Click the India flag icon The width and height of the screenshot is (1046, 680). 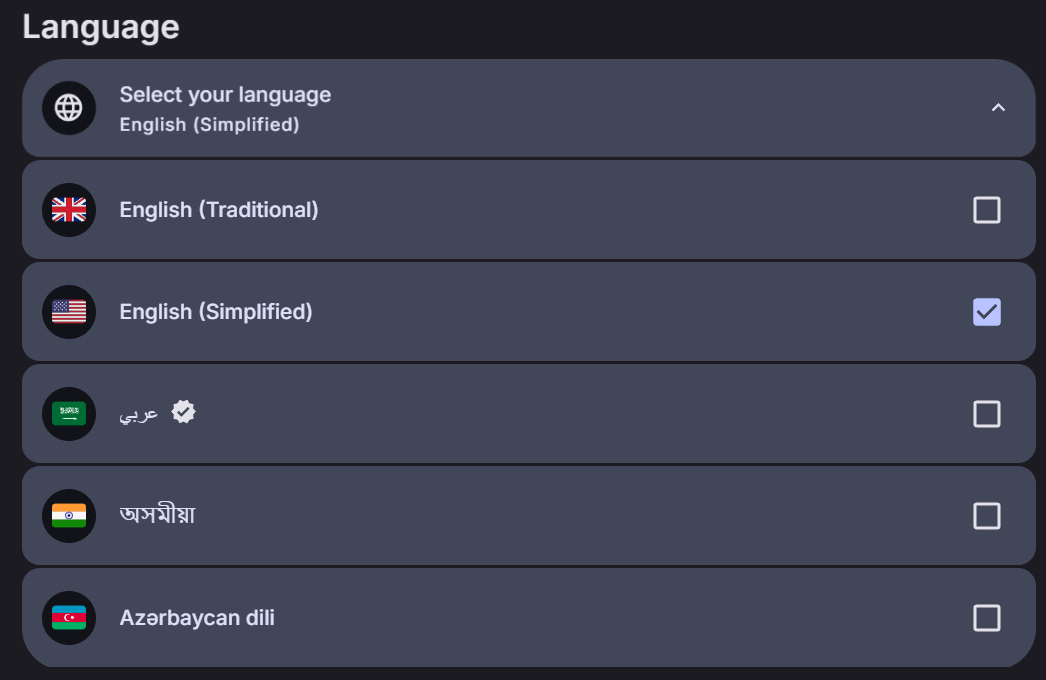coord(69,516)
